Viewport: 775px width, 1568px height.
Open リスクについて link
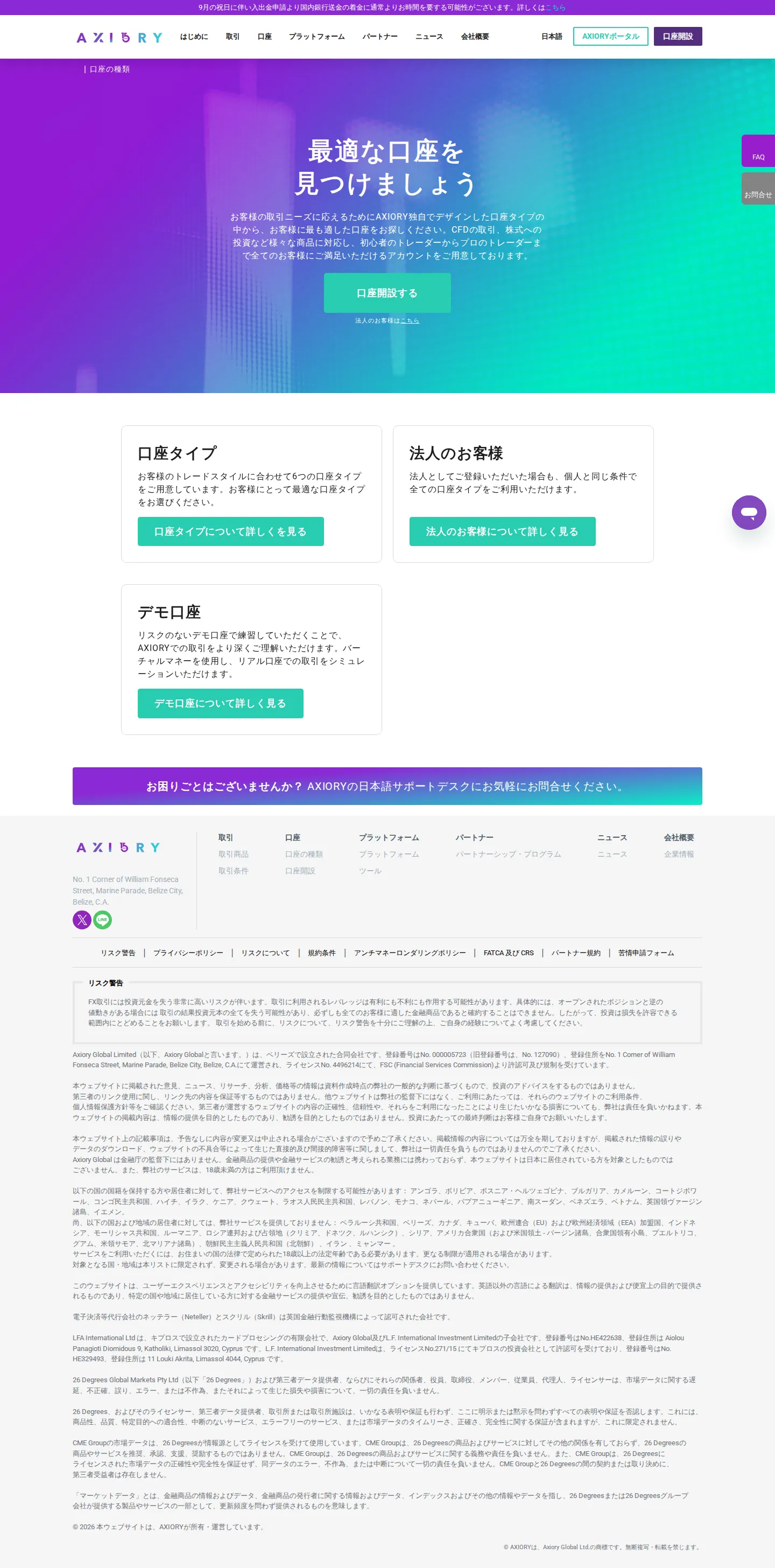[265, 953]
